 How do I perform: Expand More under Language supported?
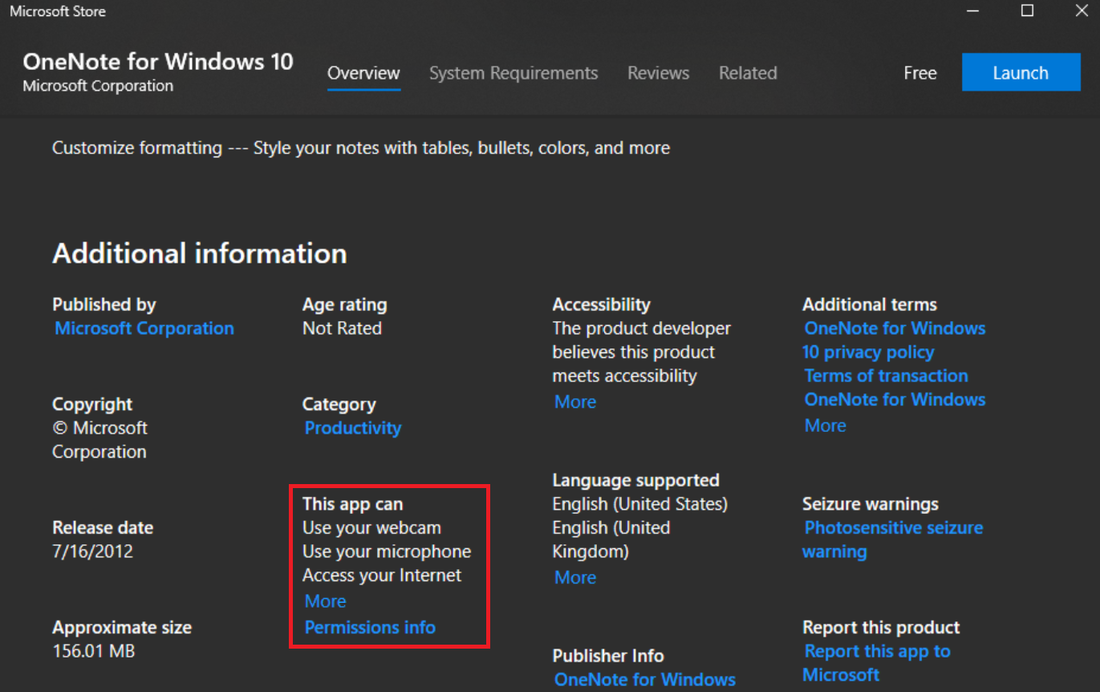tap(575, 578)
